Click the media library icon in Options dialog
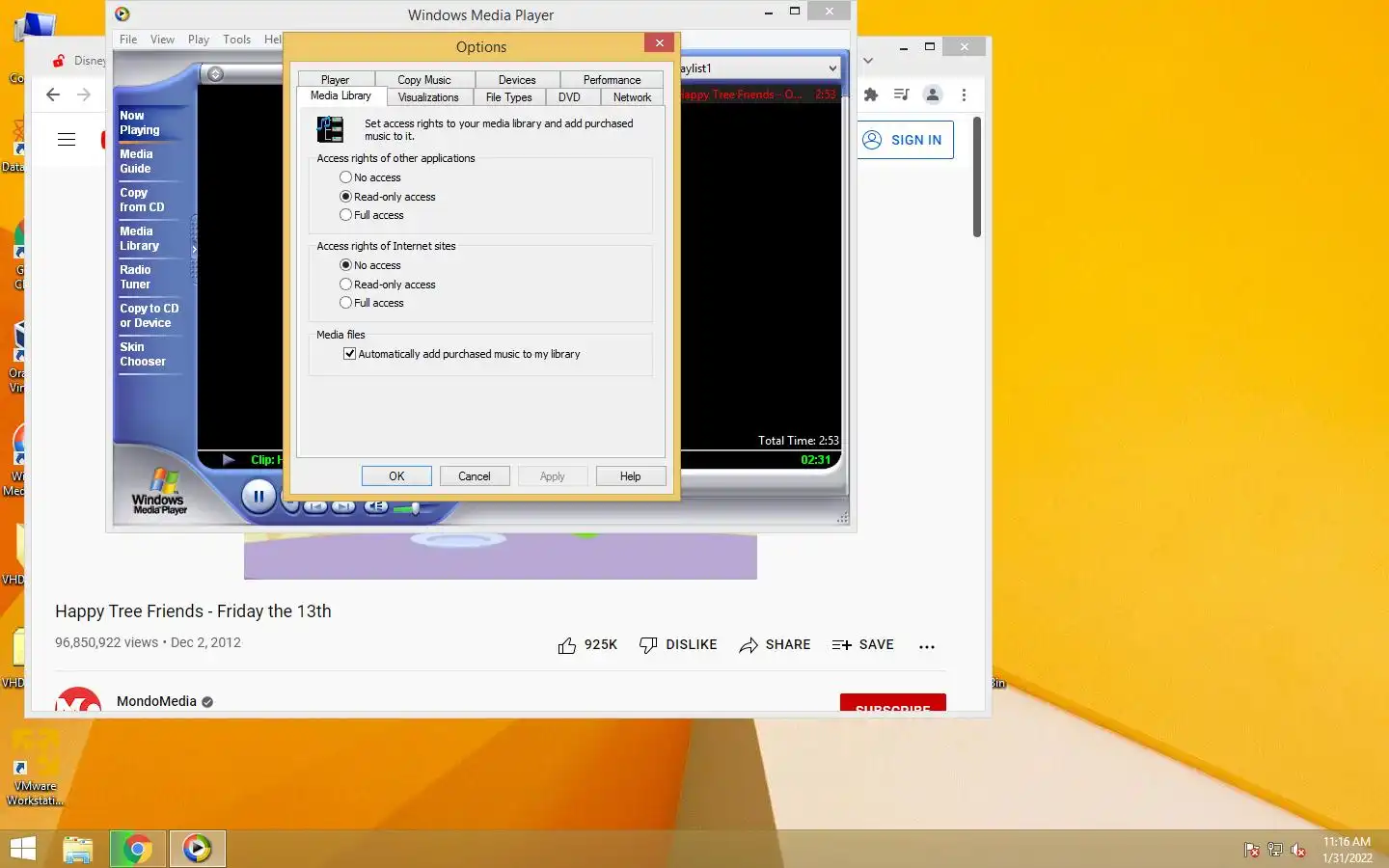Viewport: 1389px width, 868px height. (330, 129)
